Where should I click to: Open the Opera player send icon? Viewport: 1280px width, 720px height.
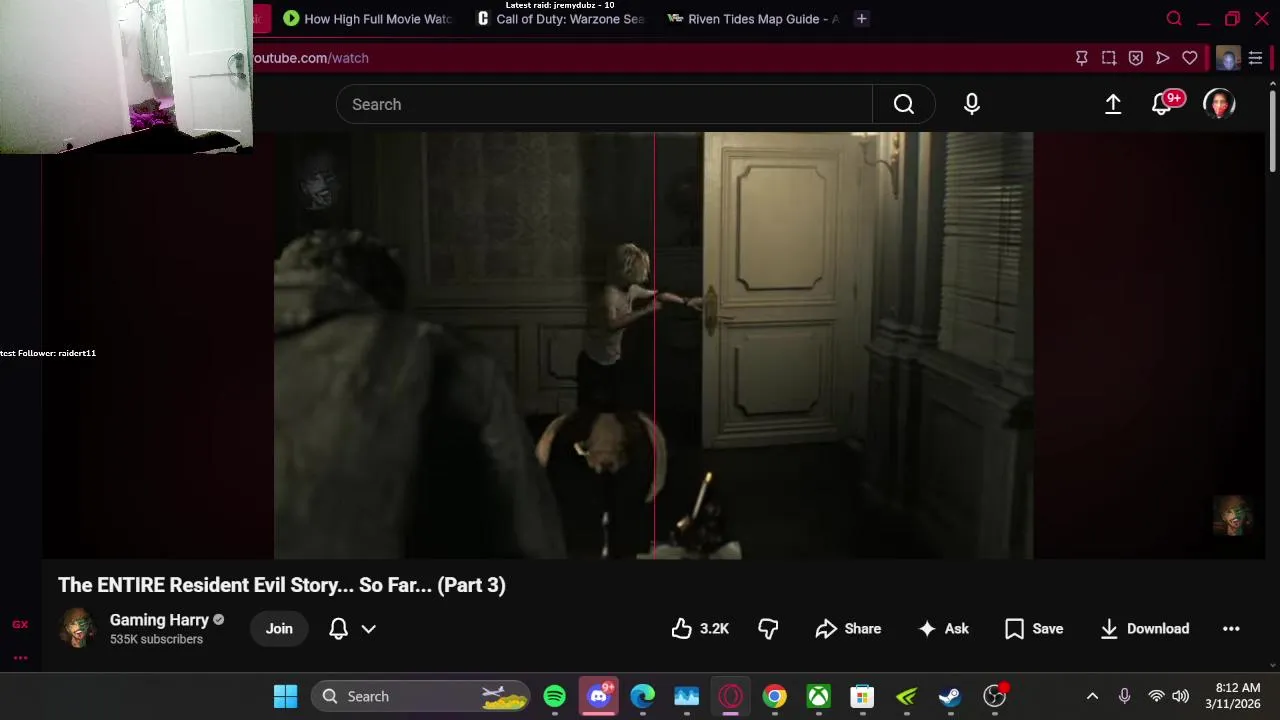pos(1163,58)
